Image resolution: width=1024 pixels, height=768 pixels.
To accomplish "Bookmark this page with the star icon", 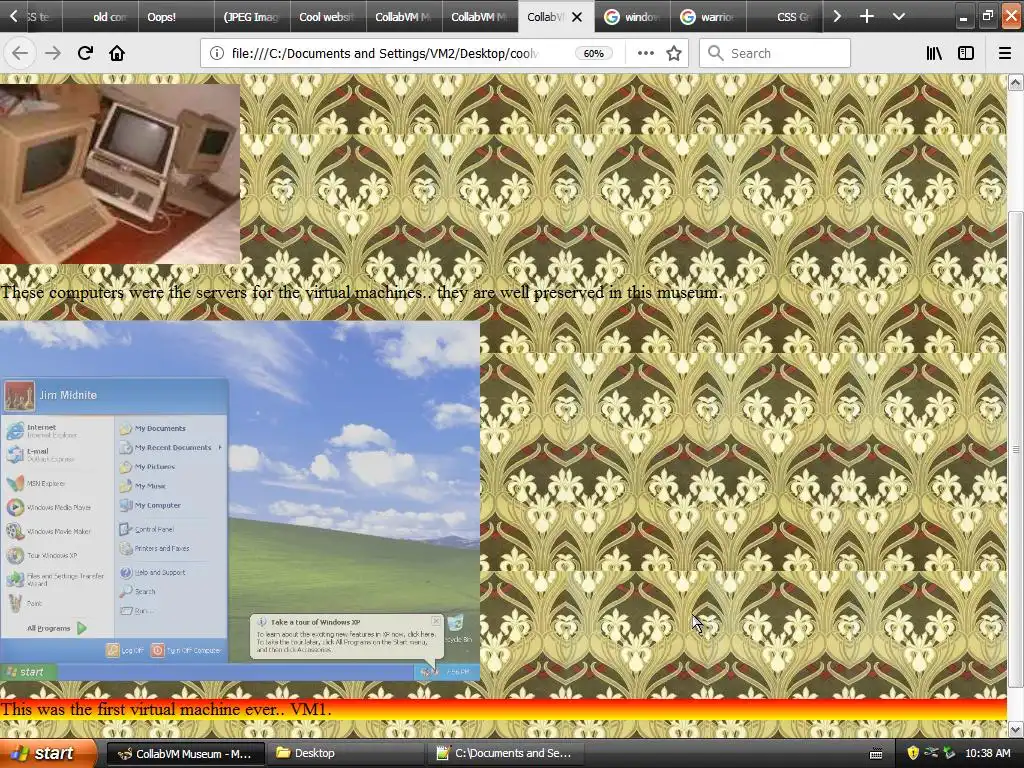I will tap(674, 53).
